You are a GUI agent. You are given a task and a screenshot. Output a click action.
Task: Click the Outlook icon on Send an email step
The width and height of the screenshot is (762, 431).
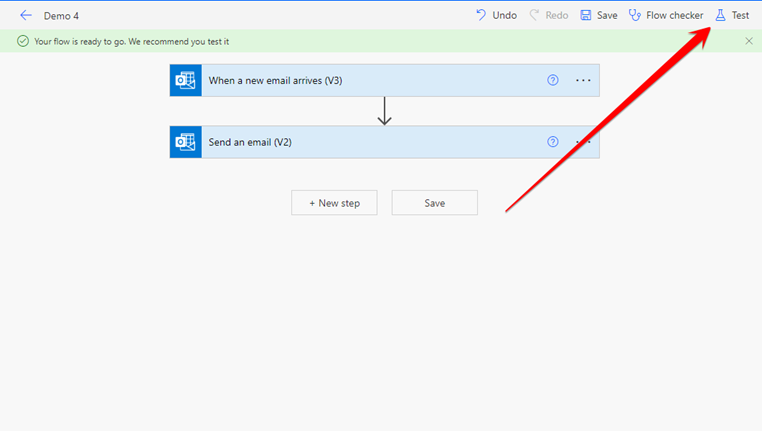186,142
